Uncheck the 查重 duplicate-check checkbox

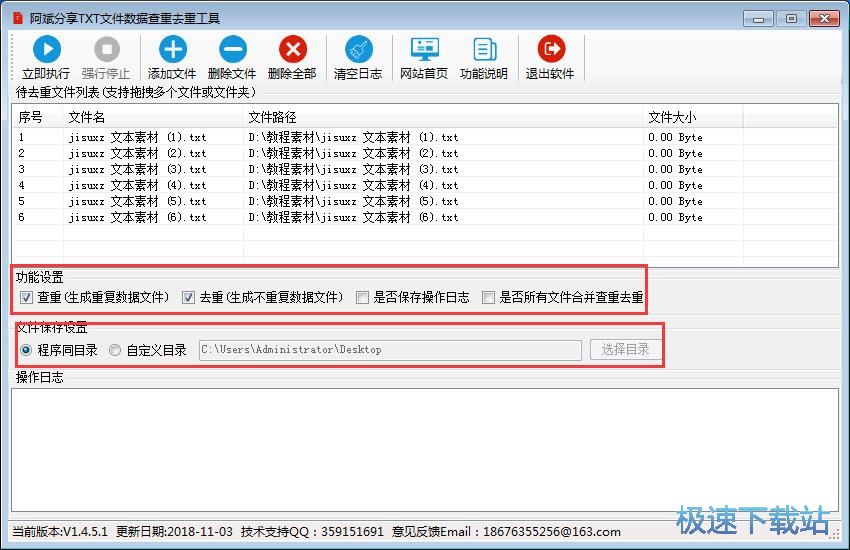26,297
